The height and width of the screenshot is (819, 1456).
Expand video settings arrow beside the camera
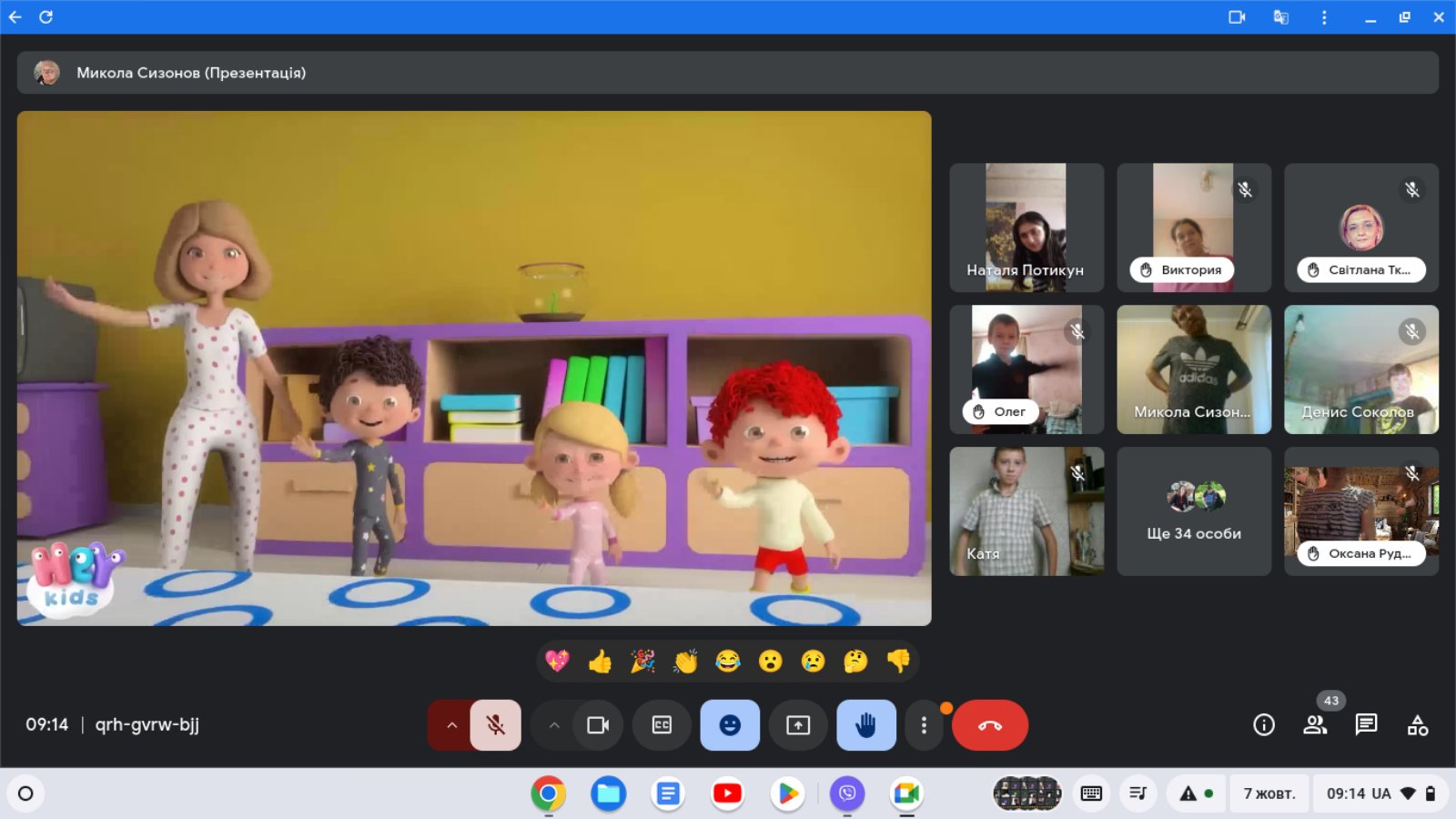point(553,725)
